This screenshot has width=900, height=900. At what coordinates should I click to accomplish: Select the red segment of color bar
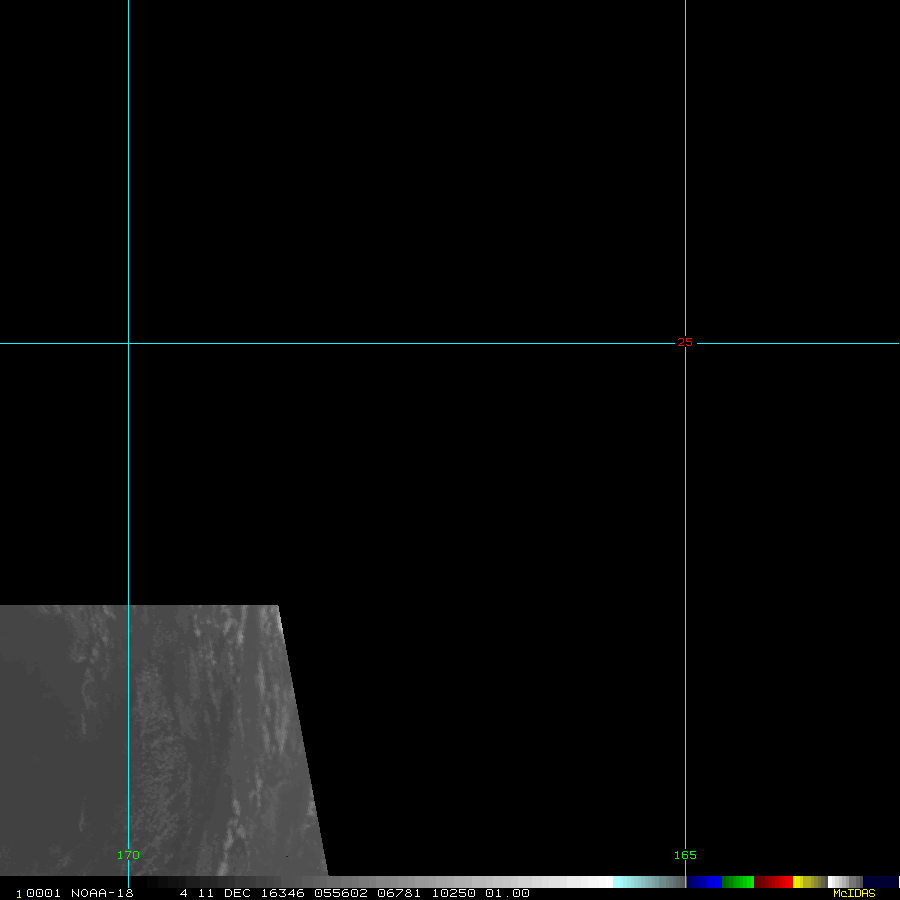pyautogui.click(x=774, y=882)
